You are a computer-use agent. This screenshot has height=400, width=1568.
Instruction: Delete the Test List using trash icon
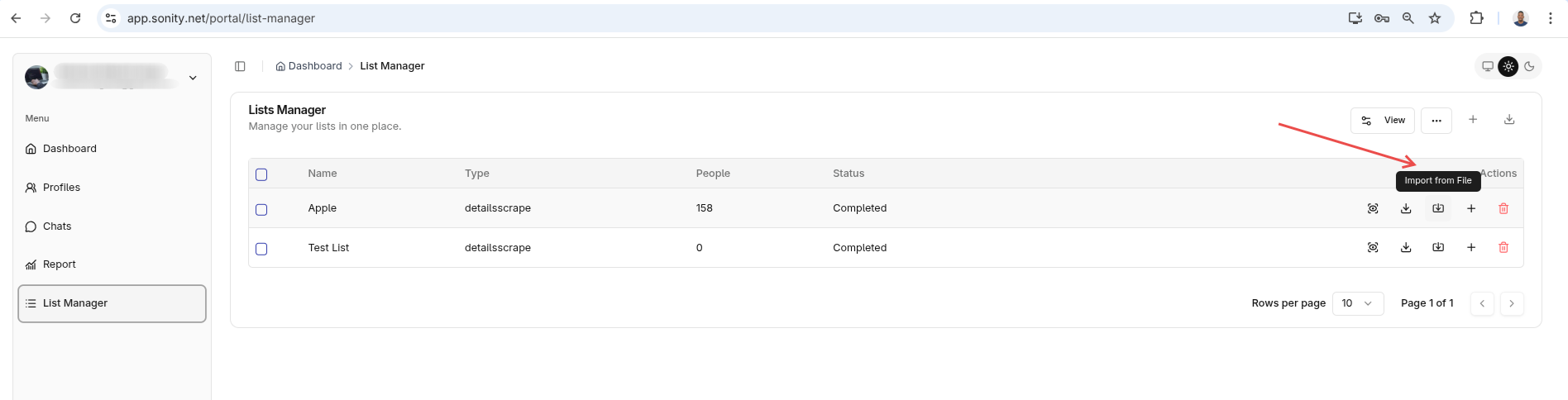(x=1503, y=247)
